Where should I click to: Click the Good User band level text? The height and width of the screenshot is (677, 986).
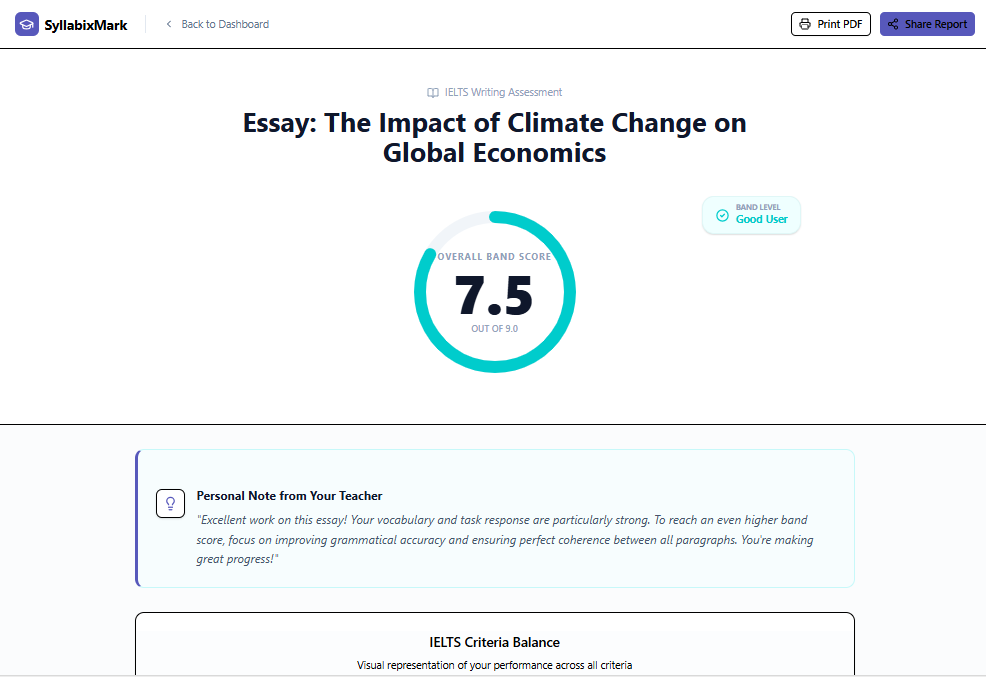coord(762,220)
